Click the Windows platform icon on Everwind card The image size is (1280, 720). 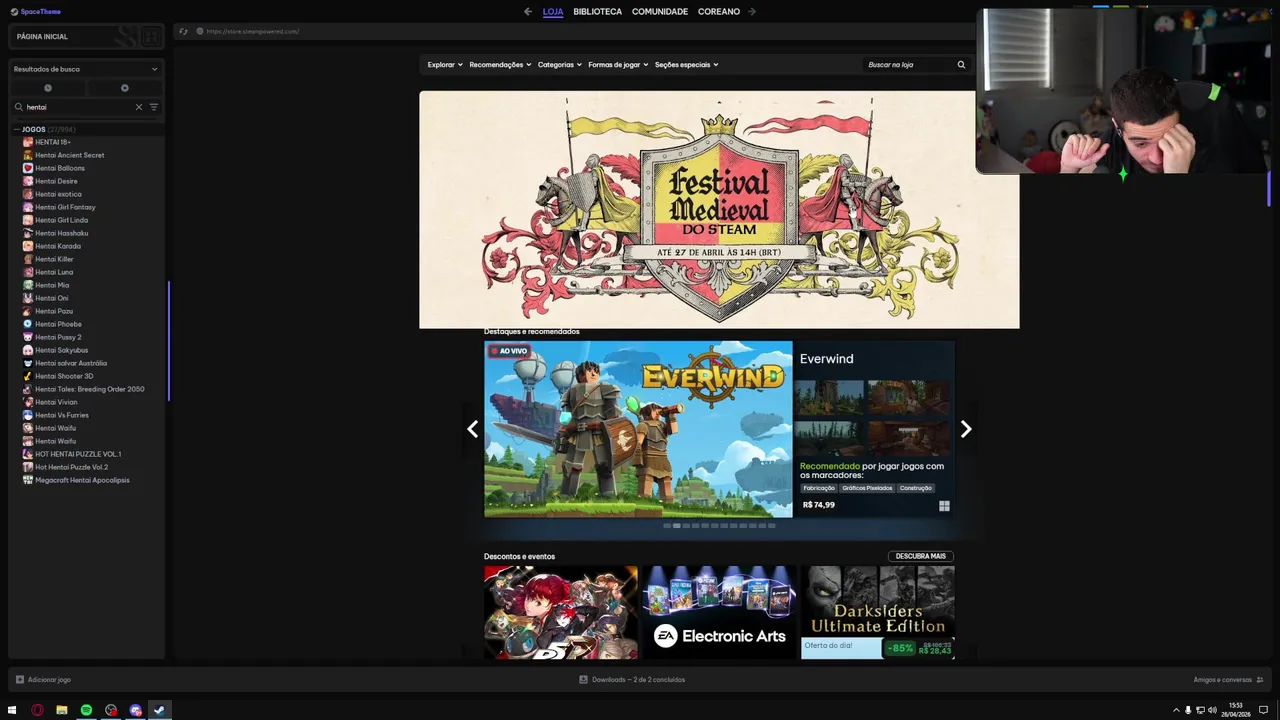pos(944,506)
